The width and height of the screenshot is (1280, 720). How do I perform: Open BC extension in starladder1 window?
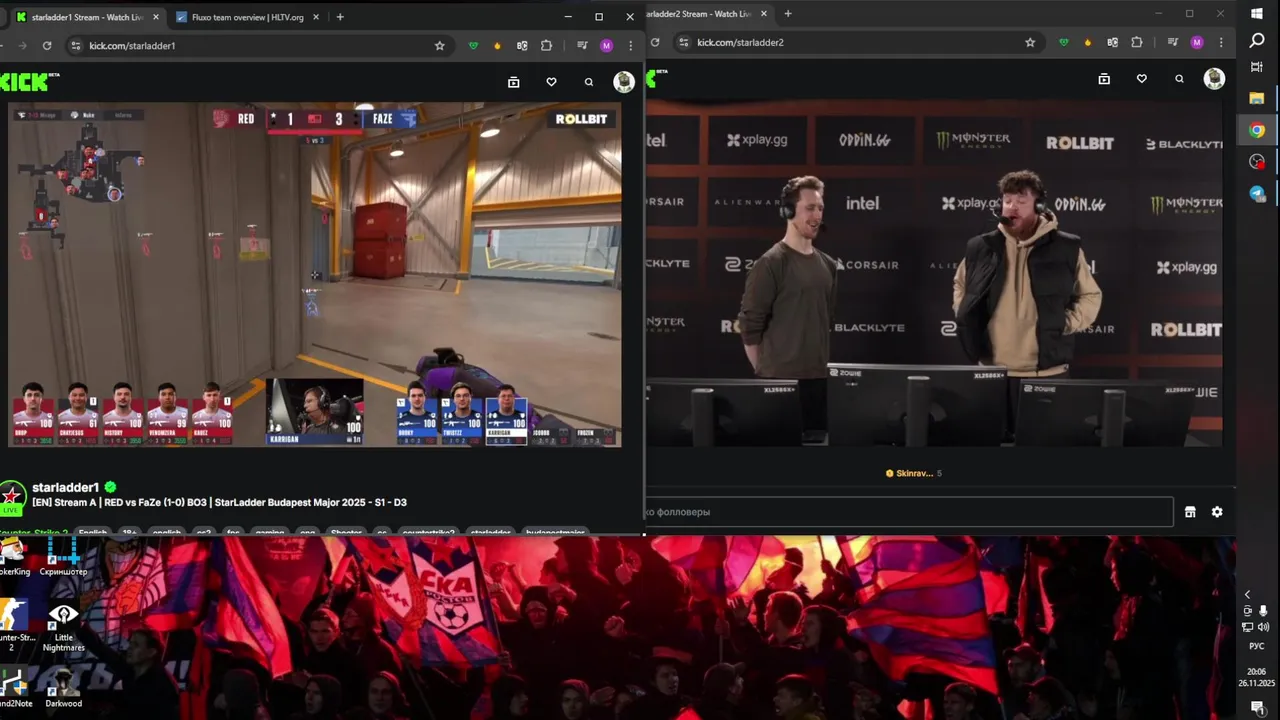(522, 45)
